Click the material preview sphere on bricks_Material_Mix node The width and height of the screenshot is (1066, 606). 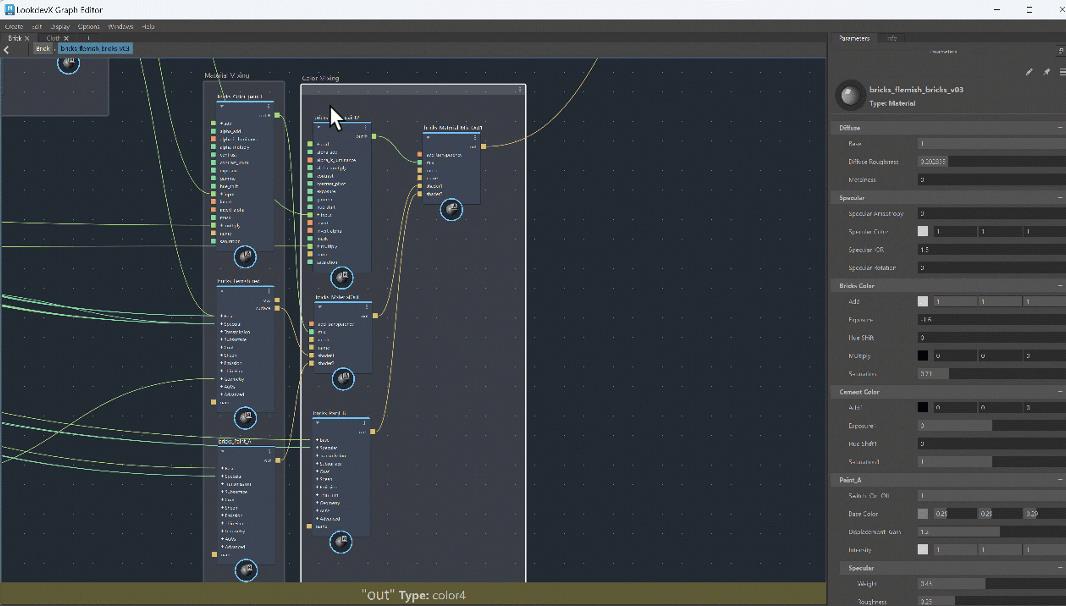(452, 208)
